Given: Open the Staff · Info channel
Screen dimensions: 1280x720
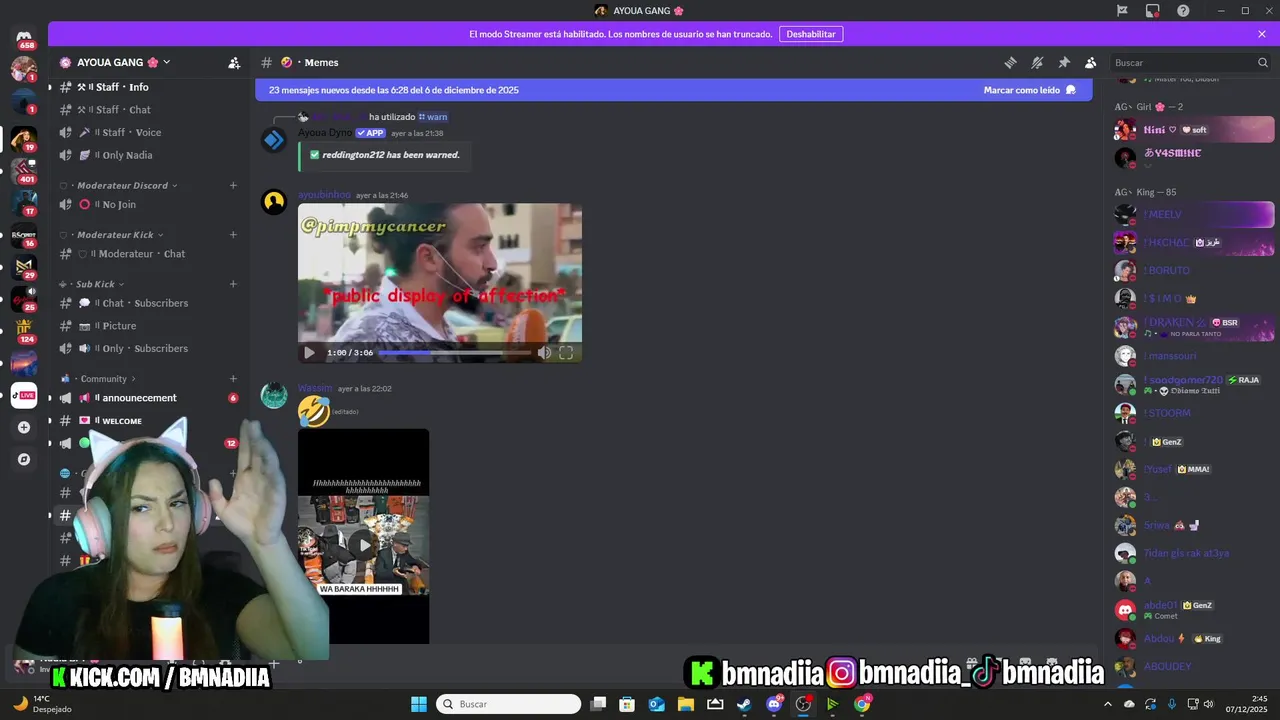Looking at the screenshot, I should (x=148, y=87).
